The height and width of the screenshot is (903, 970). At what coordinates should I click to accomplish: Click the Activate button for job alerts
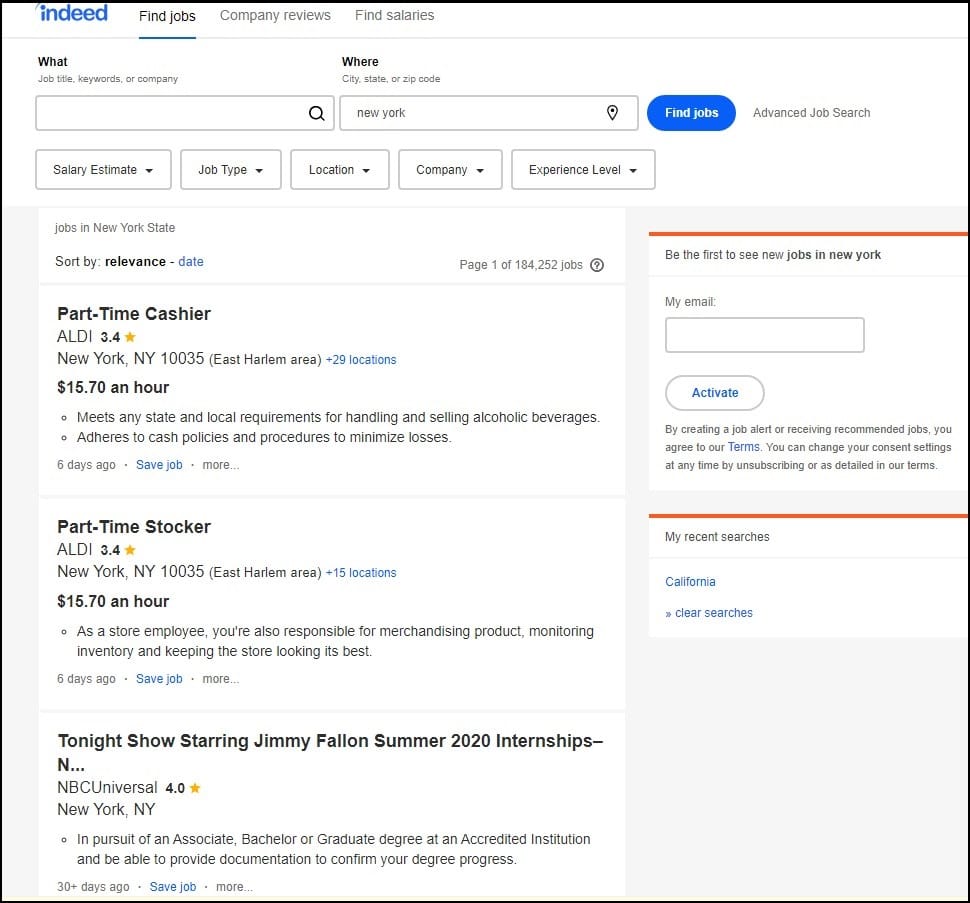click(715, 393)
